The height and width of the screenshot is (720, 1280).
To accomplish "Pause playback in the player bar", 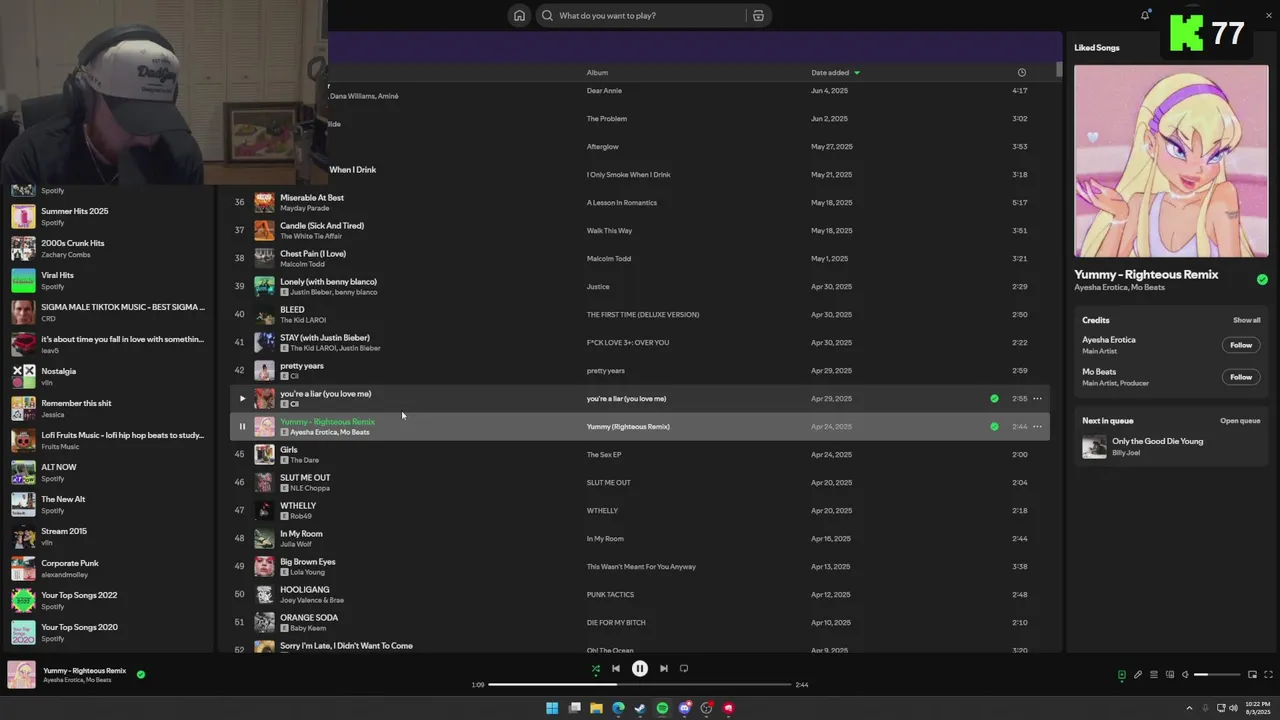I will (640, 668).
